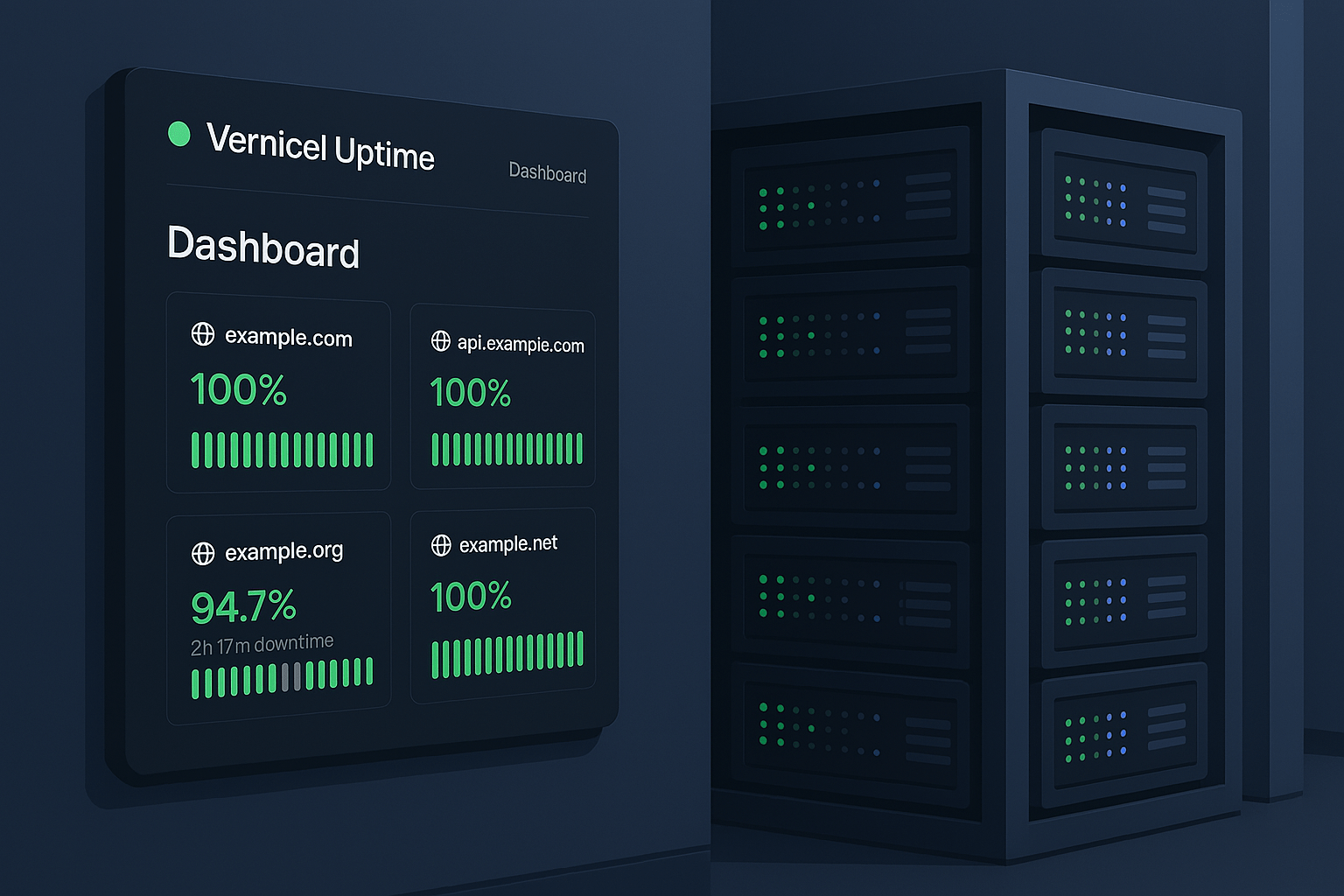
Task: Click the example.net domain label
Action: click(507, 544)
